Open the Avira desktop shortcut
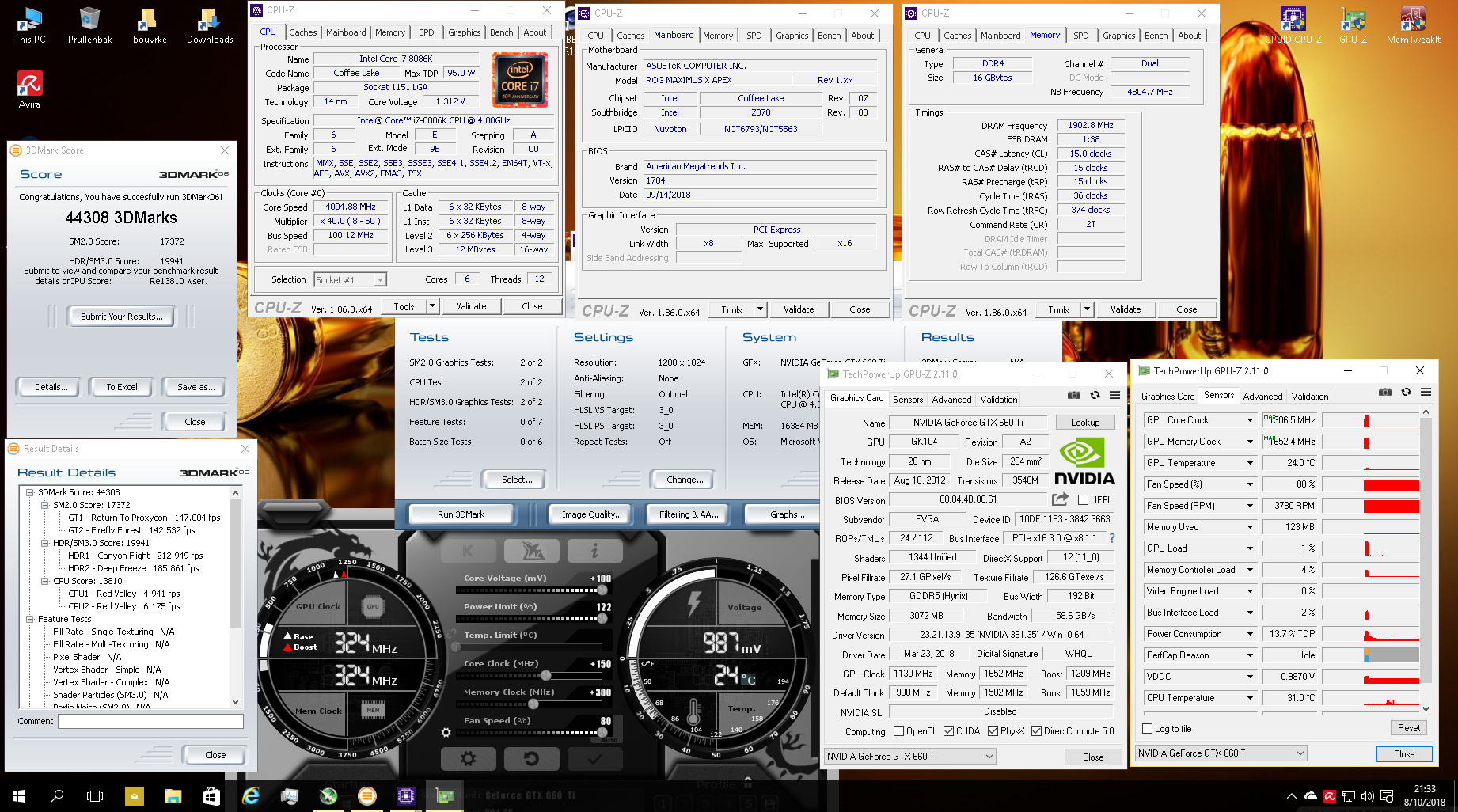The width and height of the screenshot is (1458, 812). [x=30, y=89]
